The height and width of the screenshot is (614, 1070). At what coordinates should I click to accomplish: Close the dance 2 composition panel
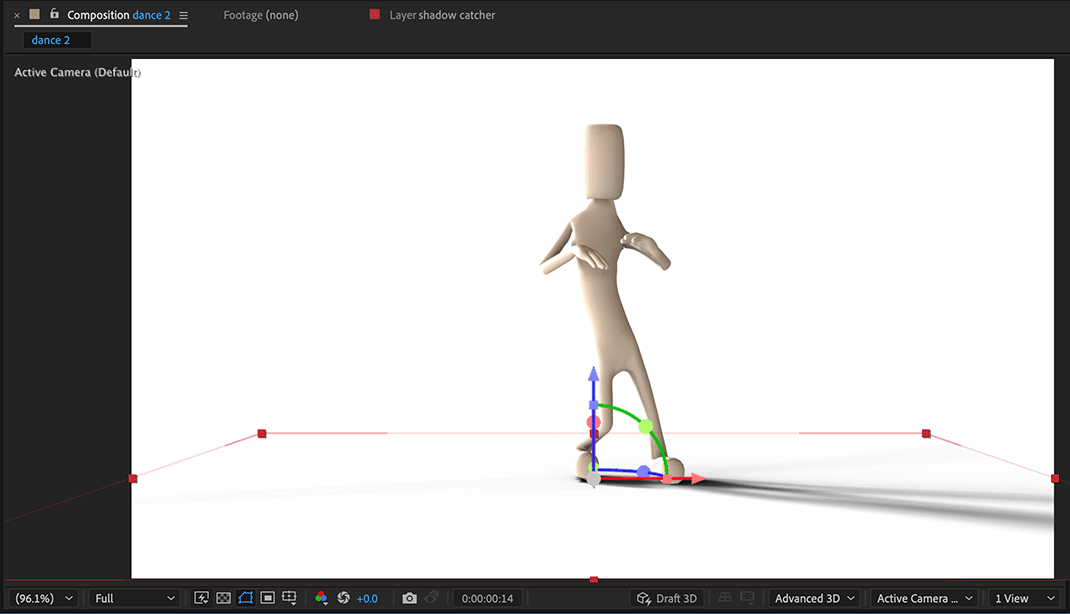click(17, 15)
